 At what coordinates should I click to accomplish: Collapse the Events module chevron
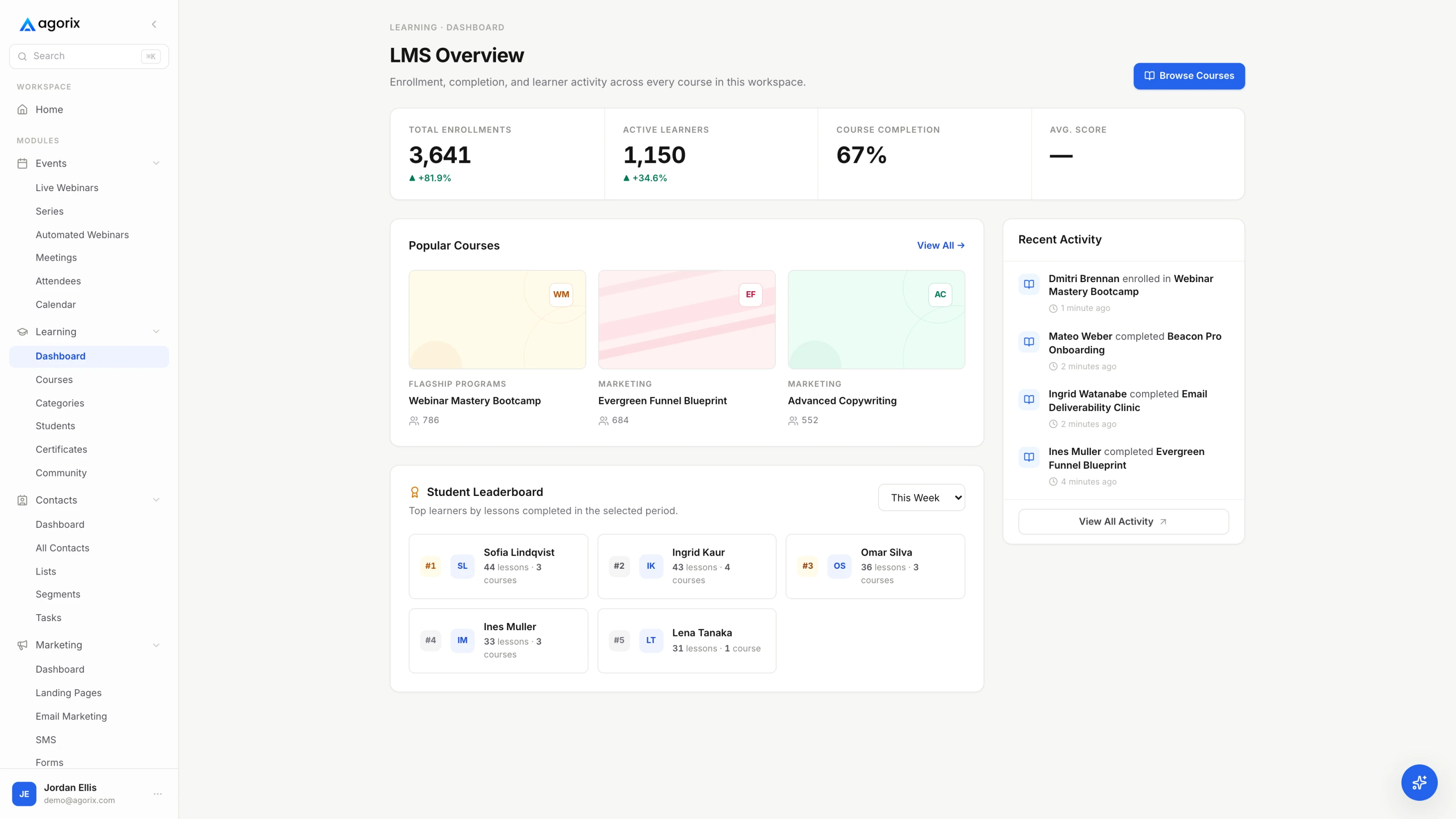156,163
